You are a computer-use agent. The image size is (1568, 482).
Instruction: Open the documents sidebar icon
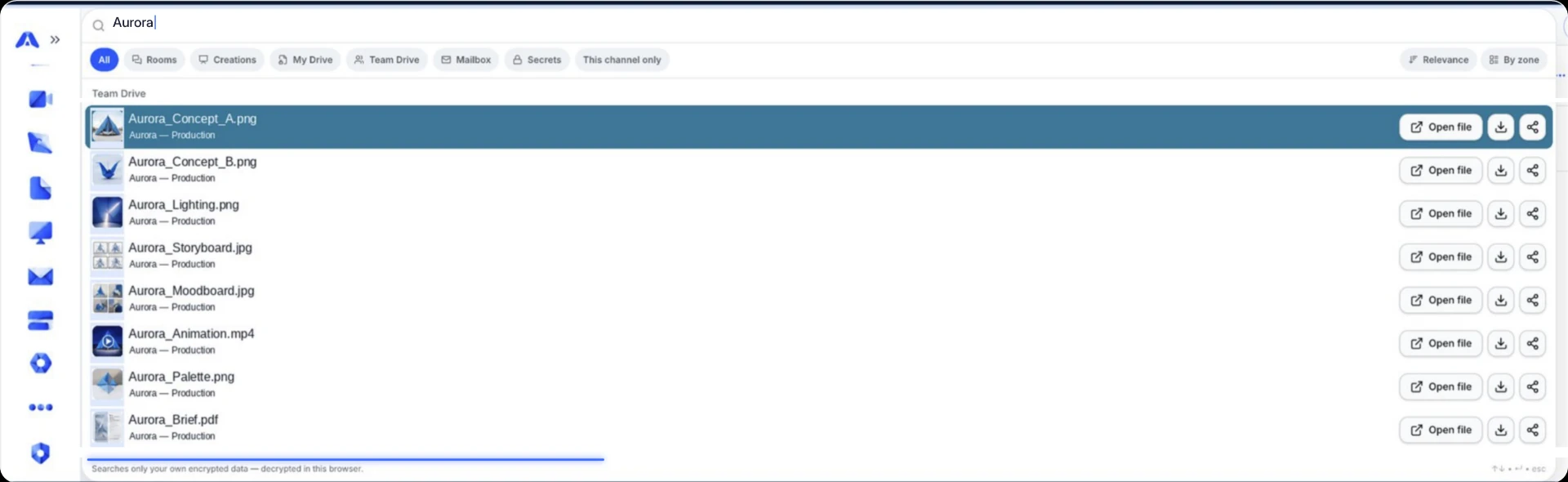tap(40, 189)
